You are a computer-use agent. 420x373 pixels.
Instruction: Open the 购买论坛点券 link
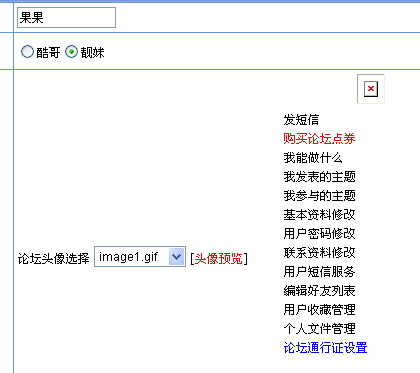[x=319, y=139]
